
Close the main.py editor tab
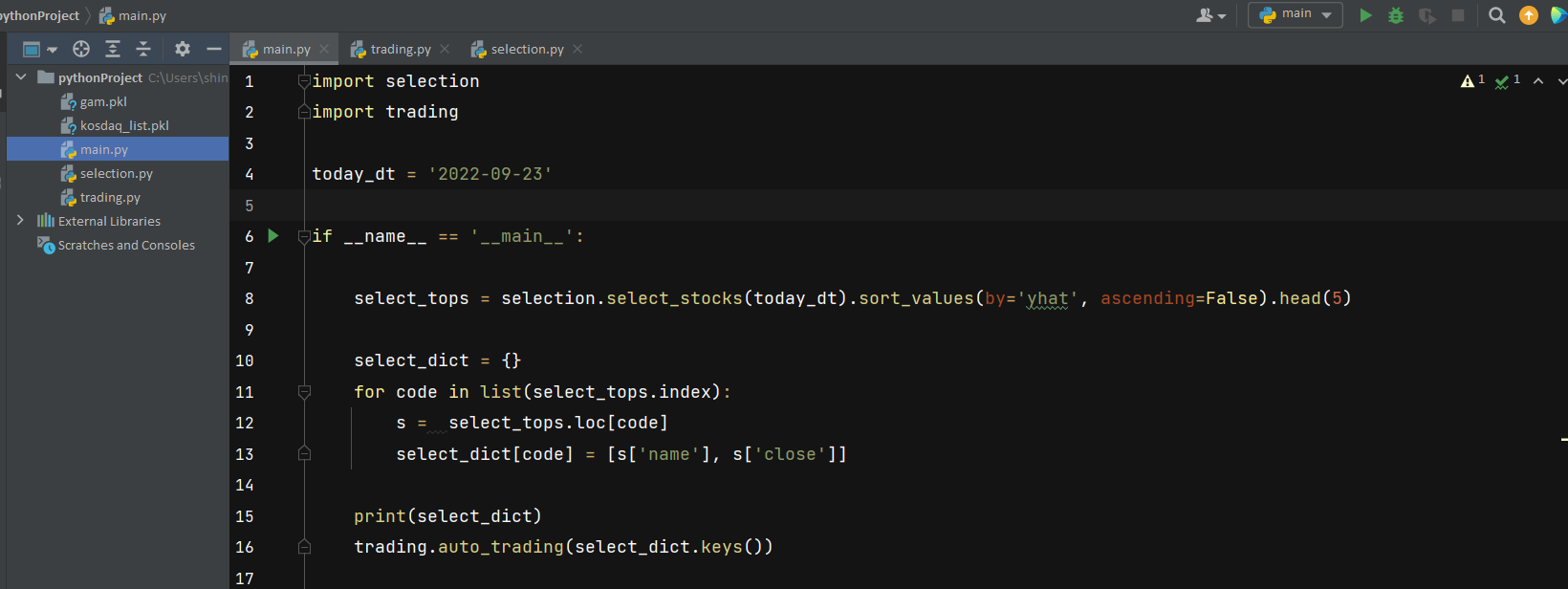324,49
